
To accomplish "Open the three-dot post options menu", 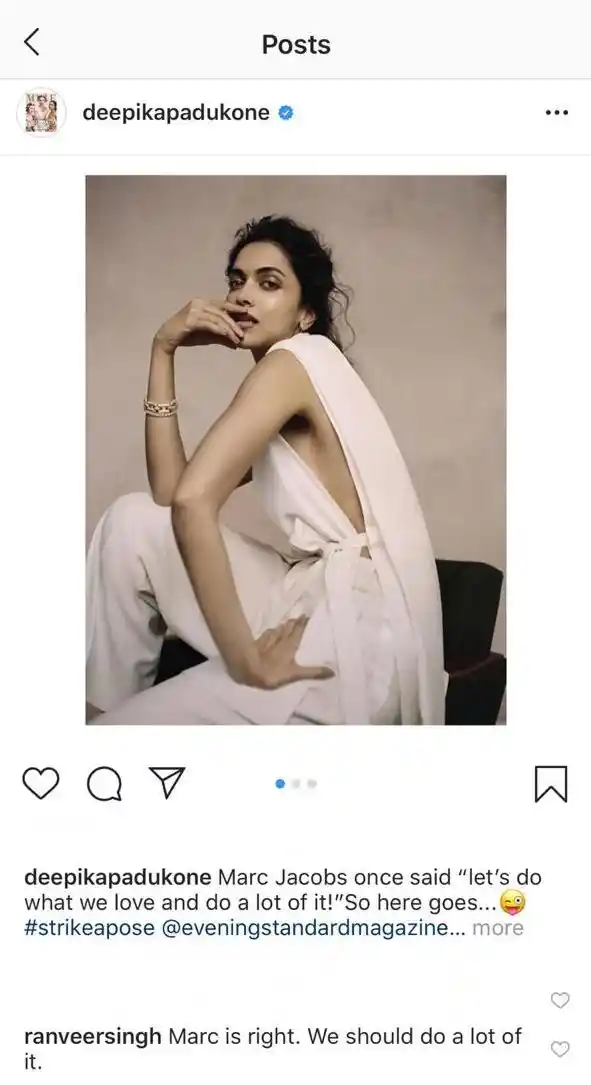I will click(x=556, y=113).
